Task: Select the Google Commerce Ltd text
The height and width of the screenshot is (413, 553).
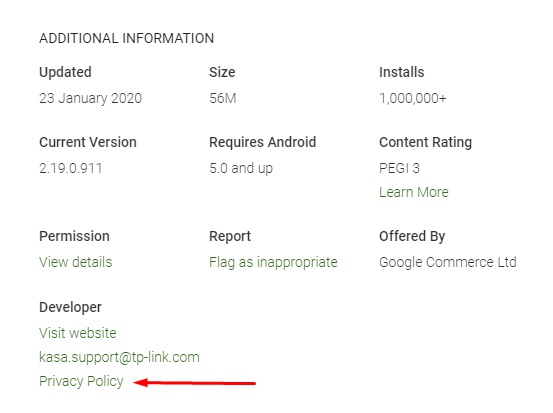Action: click(x=448, y=262)
